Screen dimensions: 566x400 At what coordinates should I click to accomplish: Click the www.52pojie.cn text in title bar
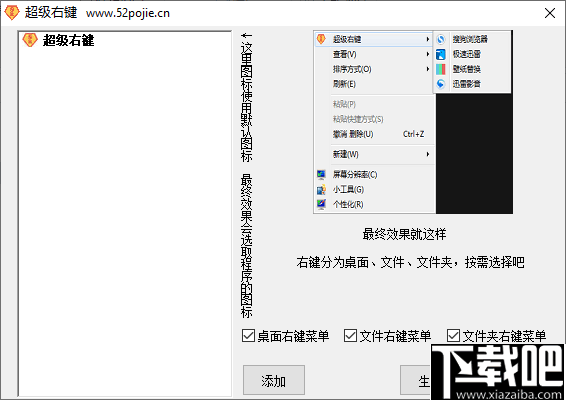[x=128, y=13]
